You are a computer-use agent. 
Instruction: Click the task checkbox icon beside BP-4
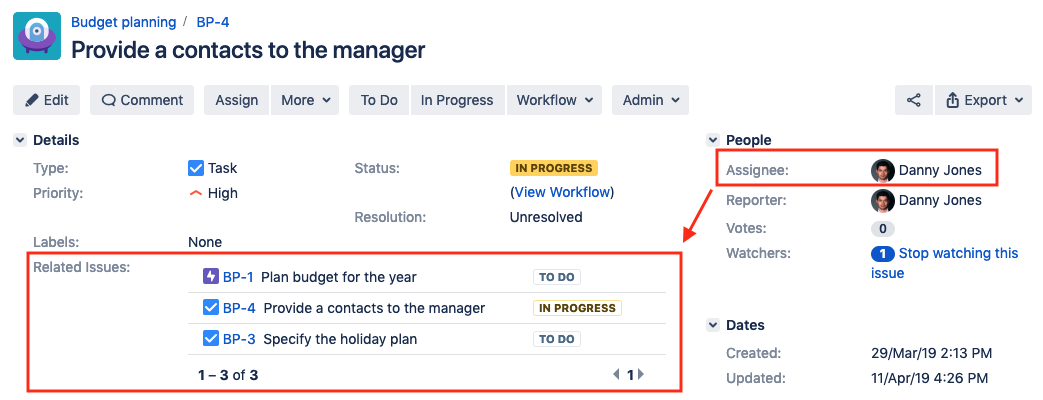(211, 308)
